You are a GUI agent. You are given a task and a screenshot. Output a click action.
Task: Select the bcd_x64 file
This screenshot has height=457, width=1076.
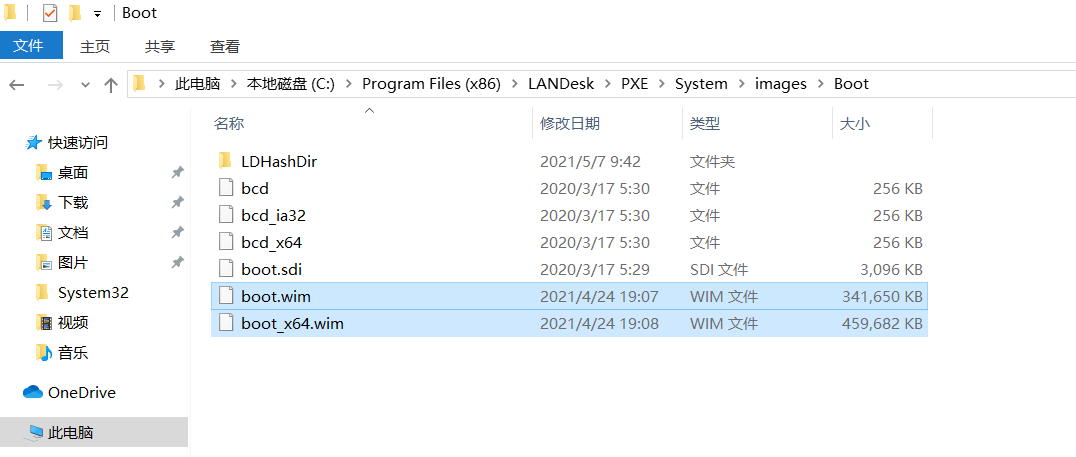(271, 242)
